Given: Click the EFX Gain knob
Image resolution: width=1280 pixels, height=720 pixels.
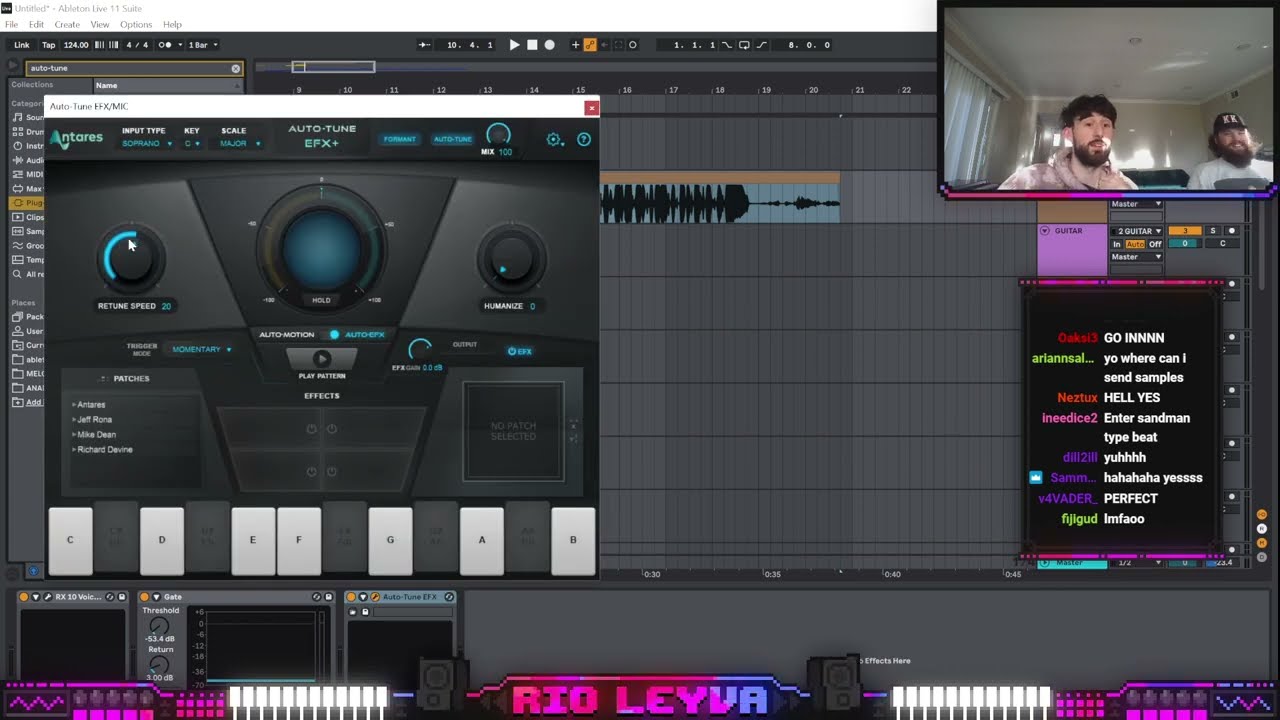Looking at the screenshot, I should (420, 350).
